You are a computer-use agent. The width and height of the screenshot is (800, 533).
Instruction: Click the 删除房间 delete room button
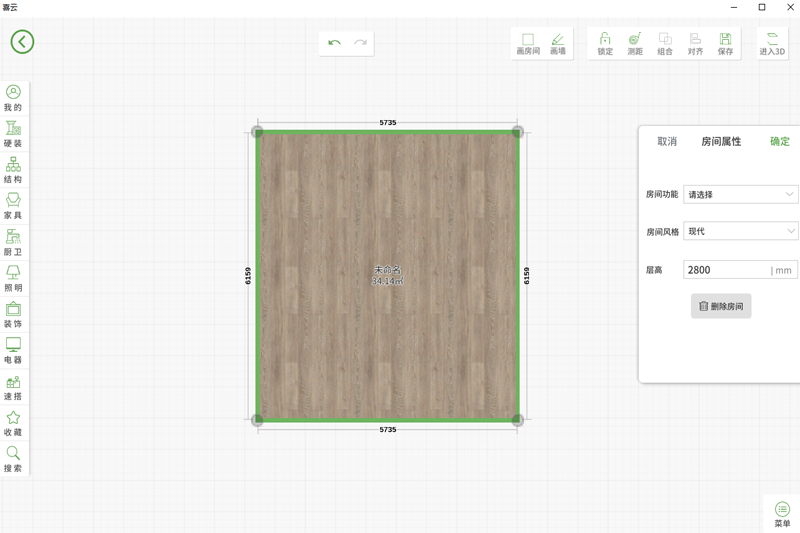pos(721,306)
